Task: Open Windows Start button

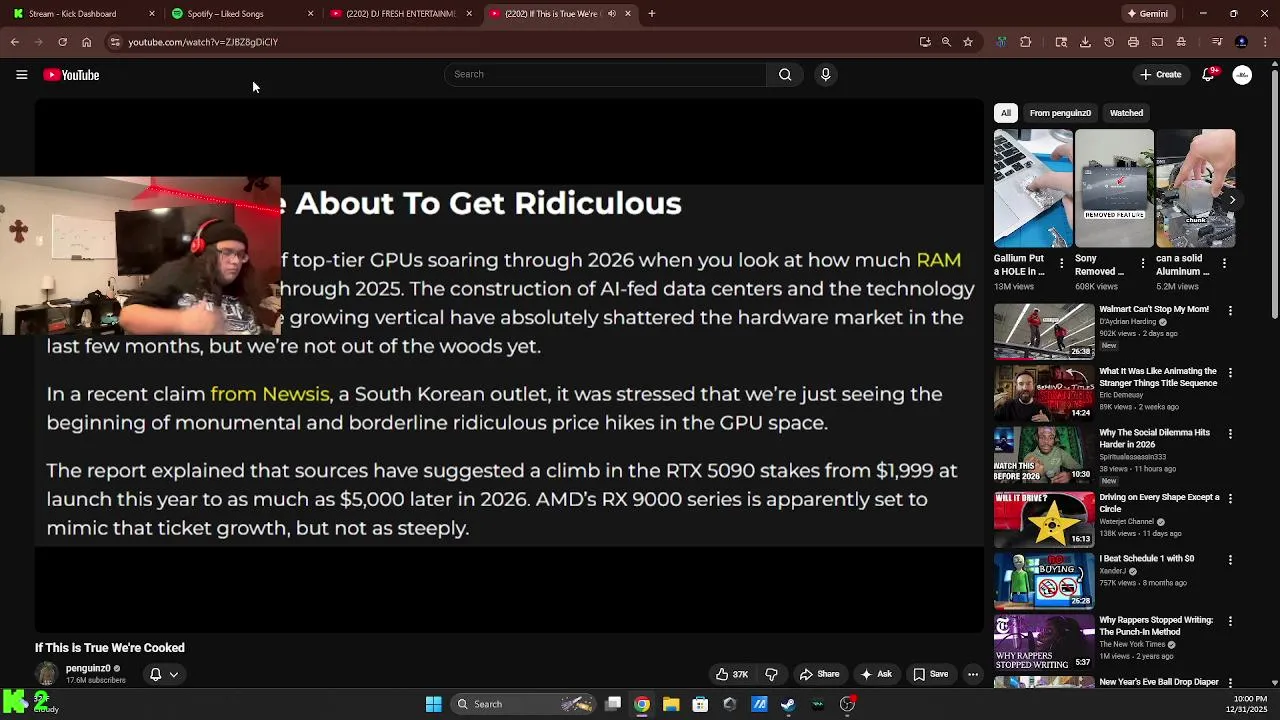Action: pos(433,704)
